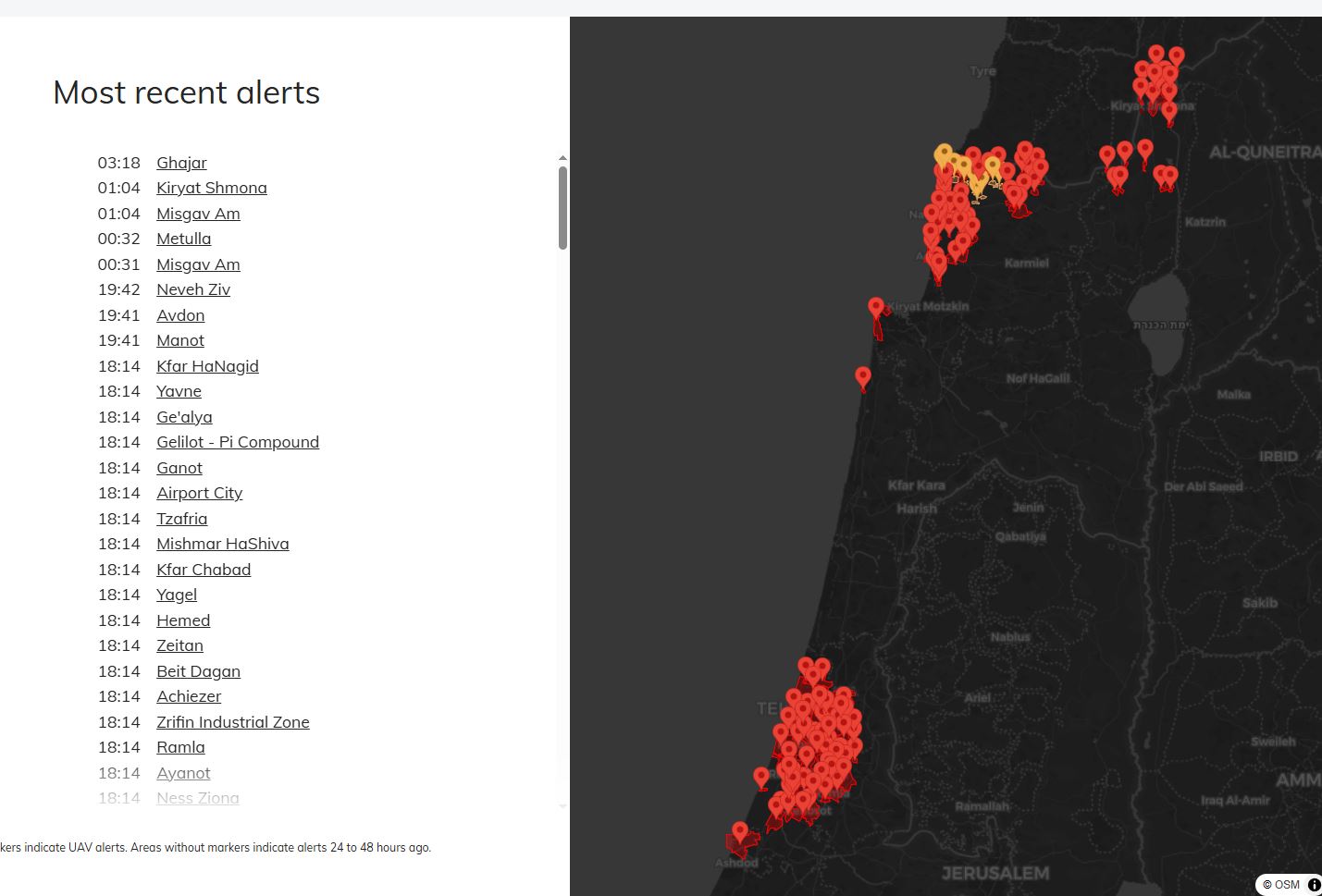Click the Tzafria alert link
This screenshot has width=1322, height=896.
[182, 519]
